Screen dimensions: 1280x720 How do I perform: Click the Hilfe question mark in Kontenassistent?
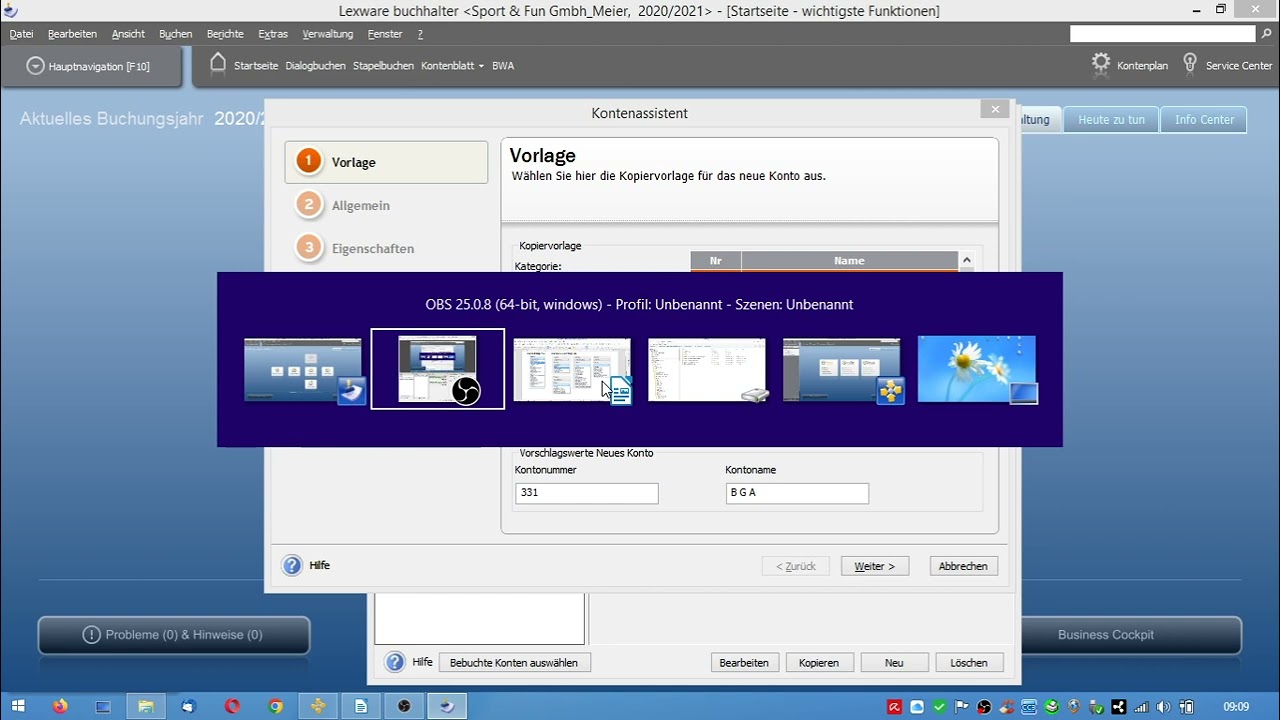[292, 566]
